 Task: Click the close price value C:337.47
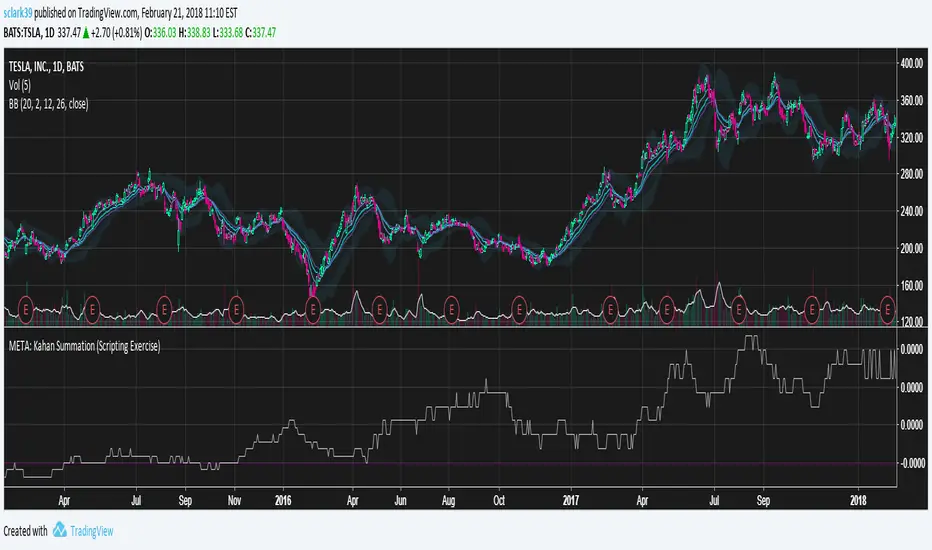[x=260, y=33]
